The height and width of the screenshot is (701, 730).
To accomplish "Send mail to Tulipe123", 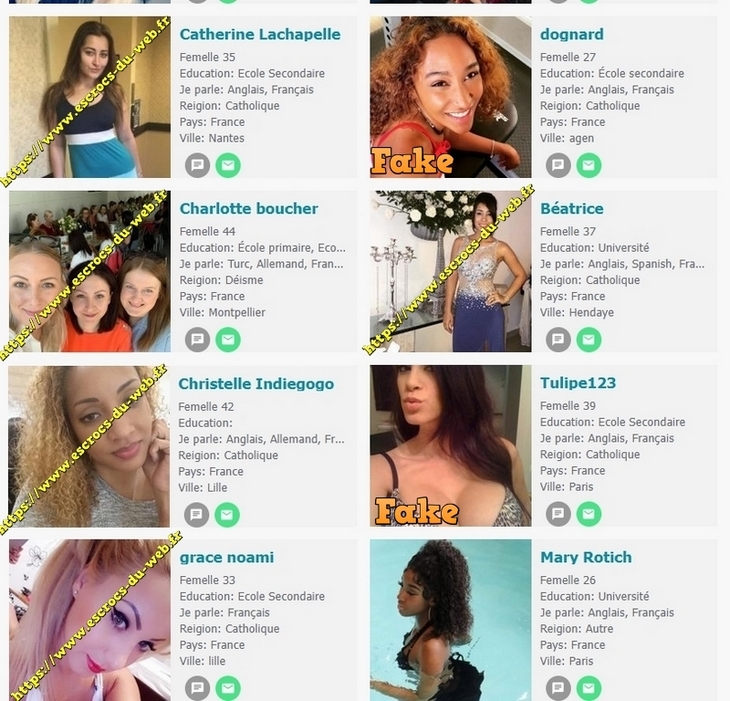I will [589, 514].
